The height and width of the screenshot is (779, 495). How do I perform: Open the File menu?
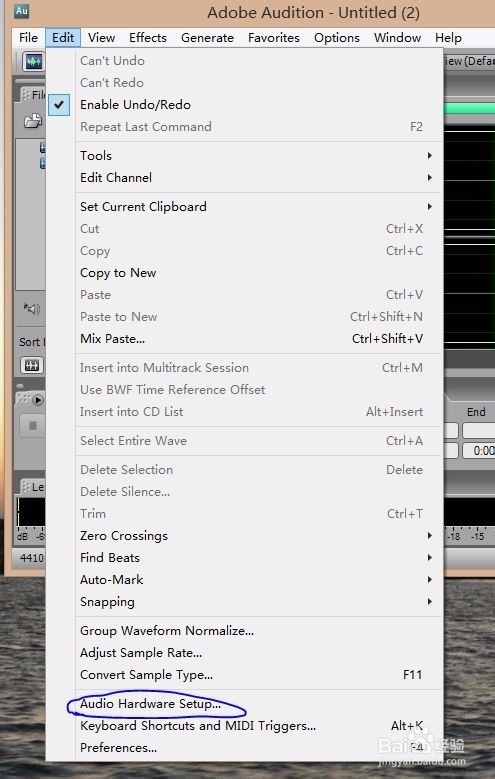coord(28,38)
